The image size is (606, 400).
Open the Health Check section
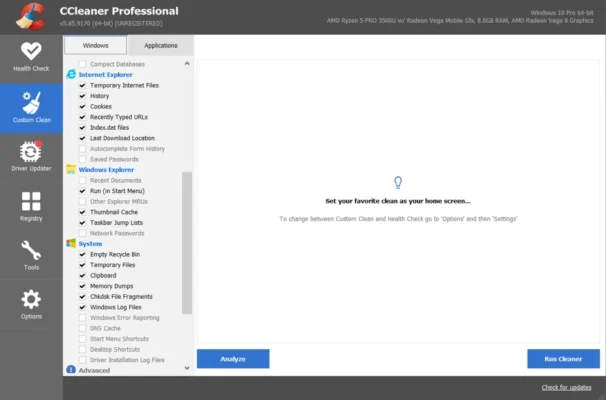pos(30,55)
